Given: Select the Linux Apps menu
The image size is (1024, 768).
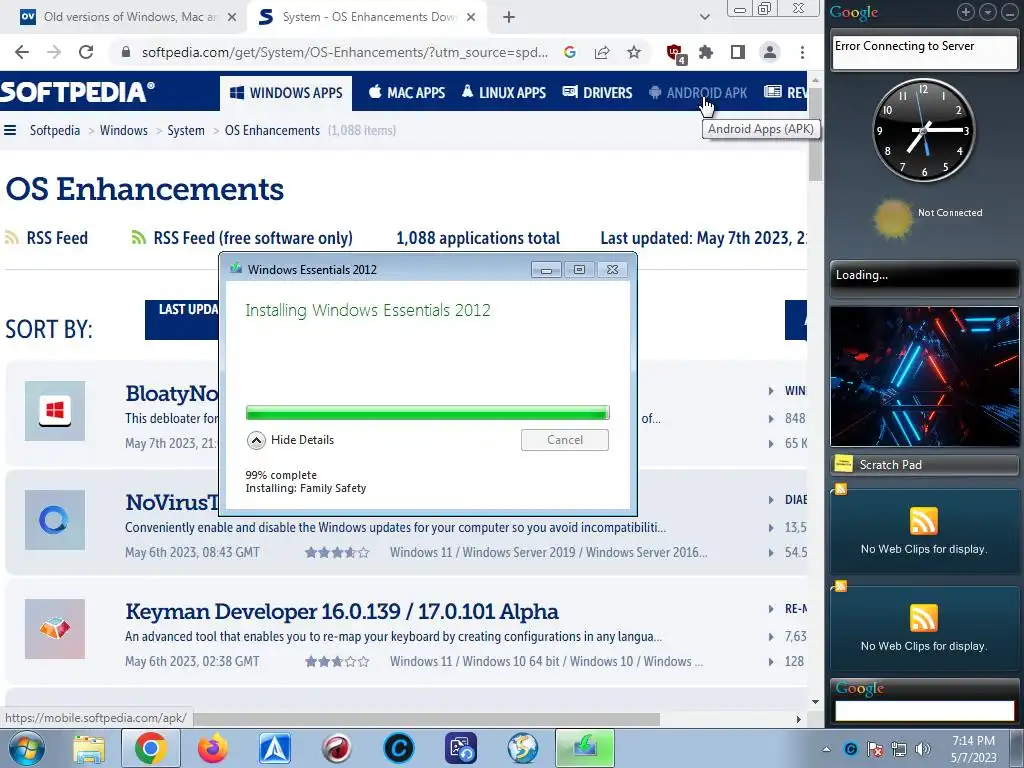Looking at the screenshot, I should point(504,93).
